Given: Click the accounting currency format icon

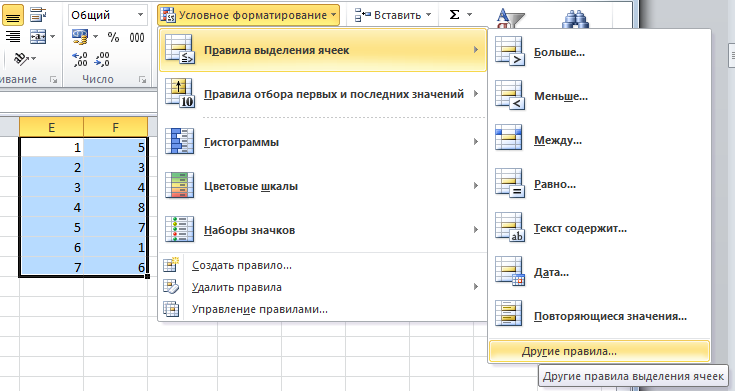Looking at the screenshot, I should (80, 37).
